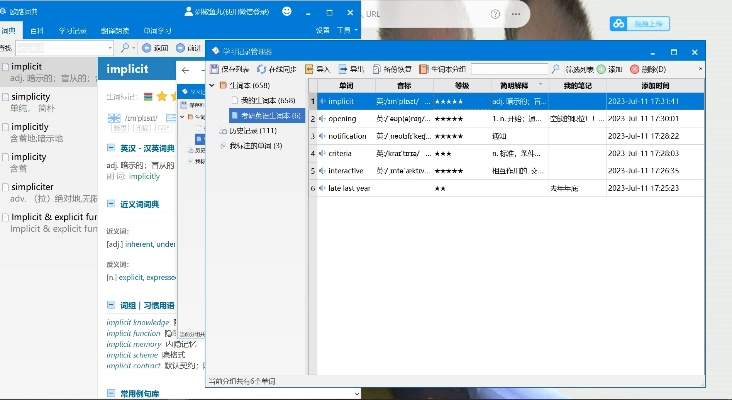The height and width of the screenshot is (400, 732).
Task: Click the import icon in record manager toolbar
Action: pos(309,69)
